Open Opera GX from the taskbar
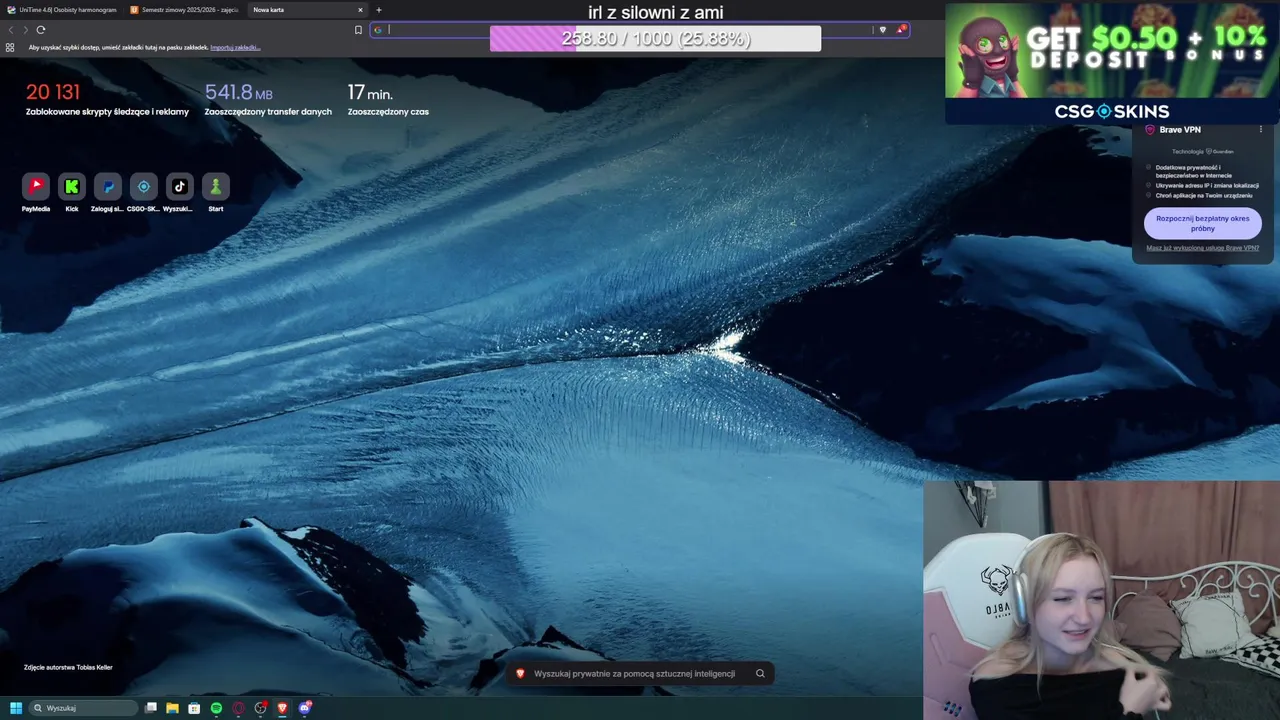 point(239,708)
